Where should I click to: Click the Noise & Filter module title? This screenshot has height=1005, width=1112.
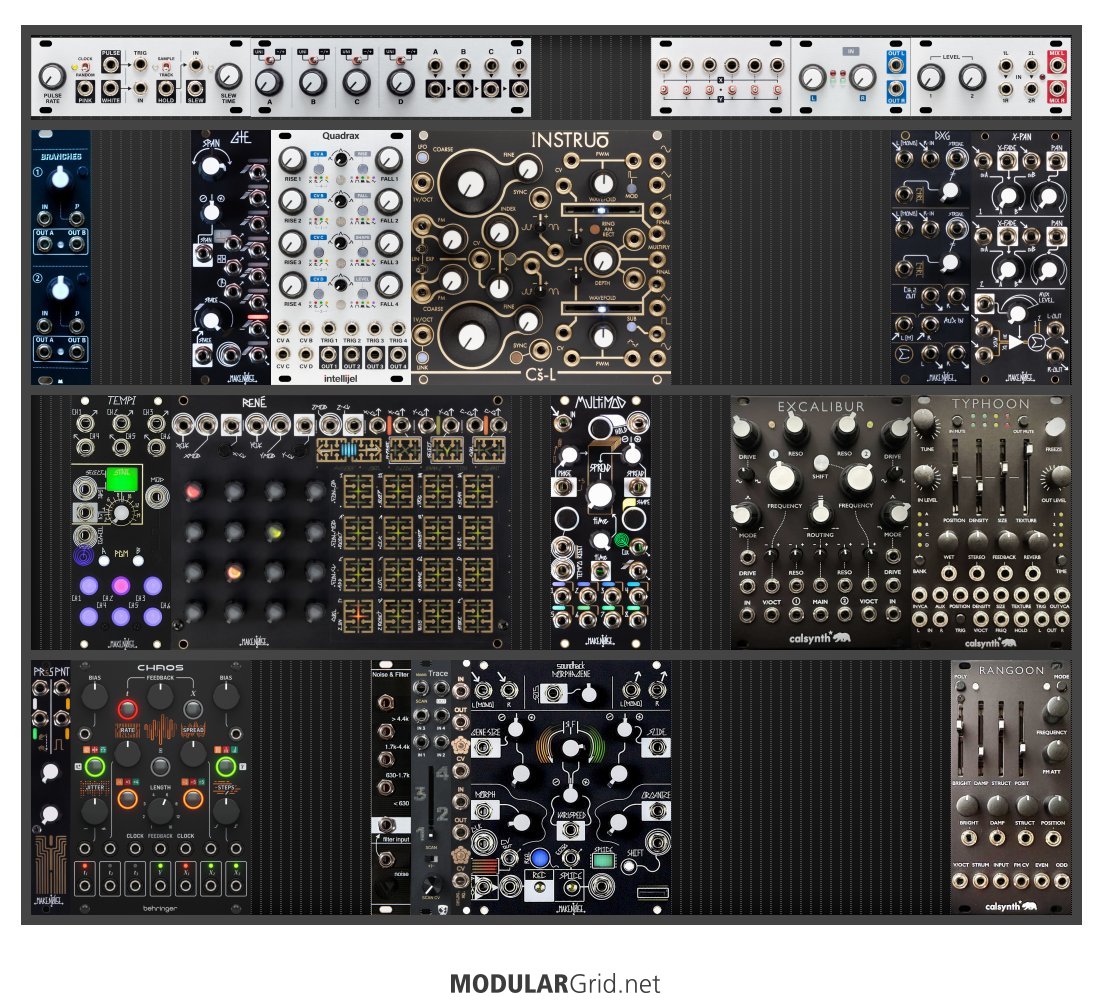(x=391, y=674)
